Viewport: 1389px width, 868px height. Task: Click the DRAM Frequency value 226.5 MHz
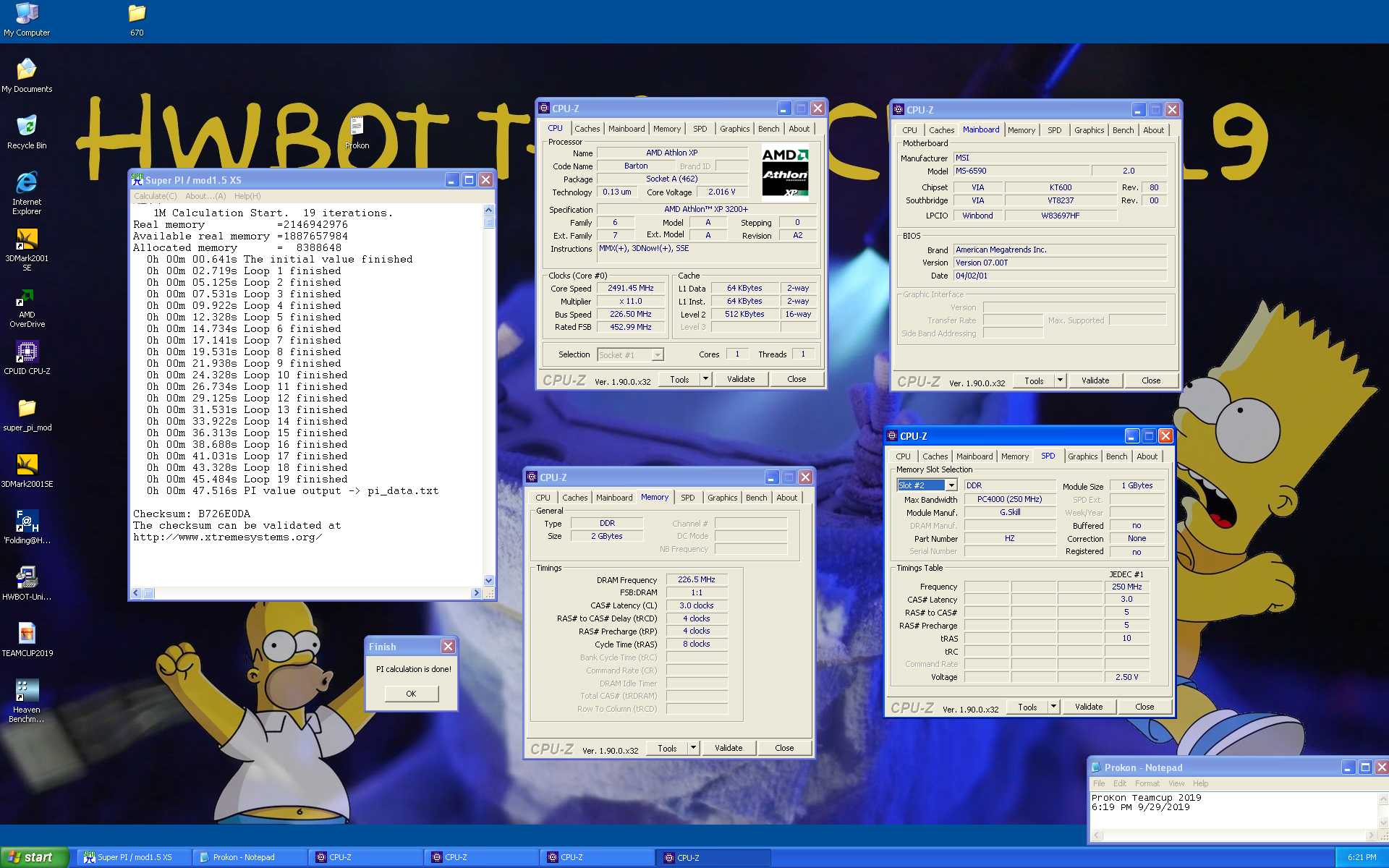point(696,579)
